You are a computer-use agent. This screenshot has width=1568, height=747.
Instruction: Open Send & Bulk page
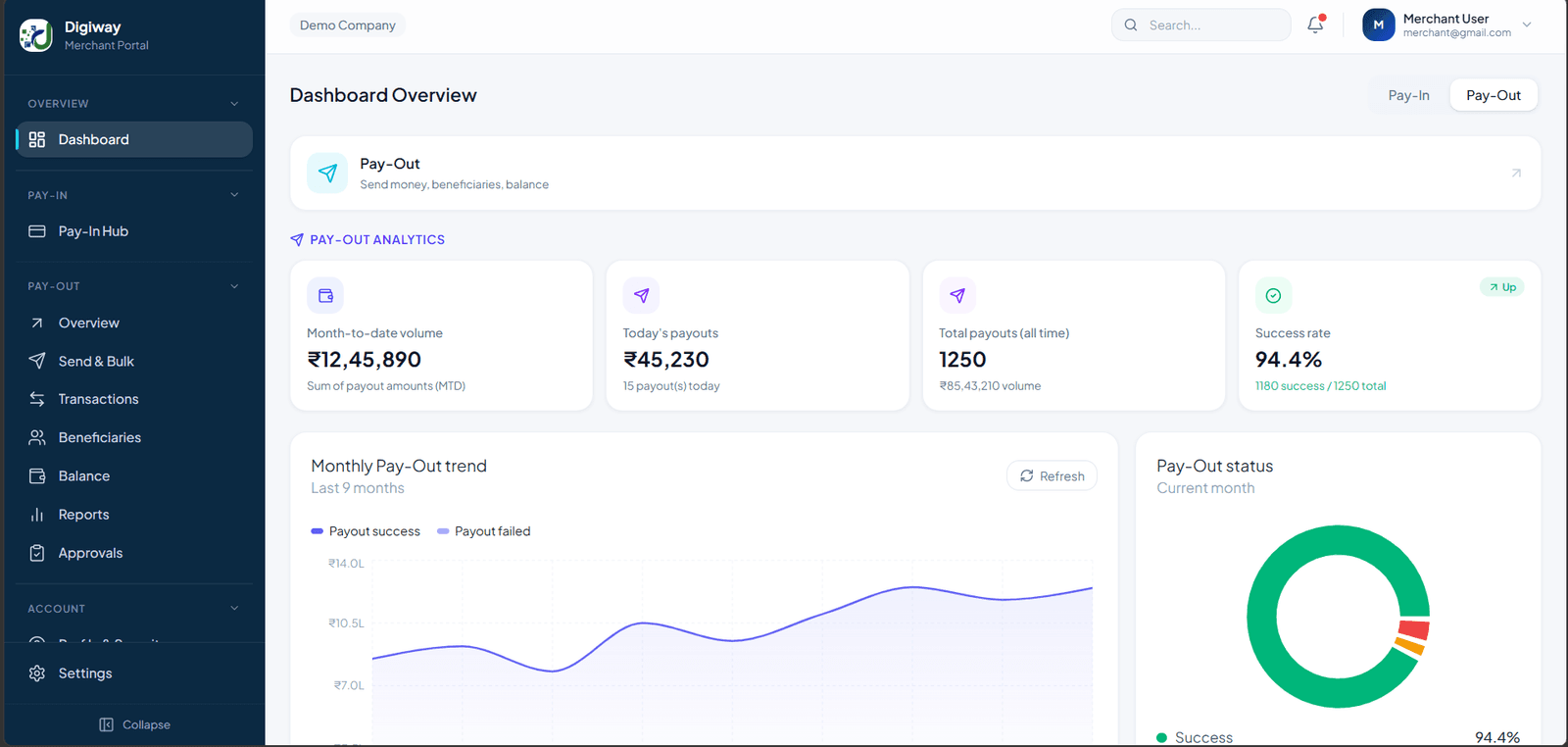click(134, 361)
